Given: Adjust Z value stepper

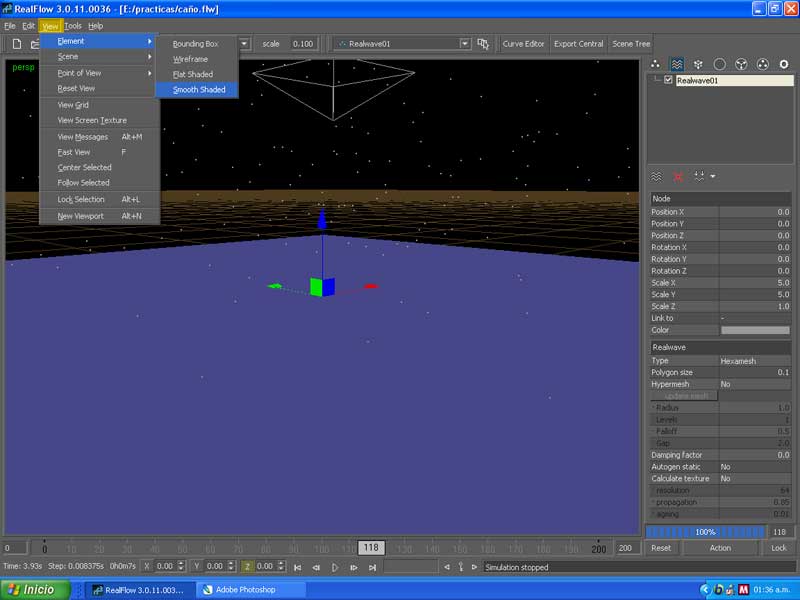Looking at the screenshot, I should pos(281,566).
